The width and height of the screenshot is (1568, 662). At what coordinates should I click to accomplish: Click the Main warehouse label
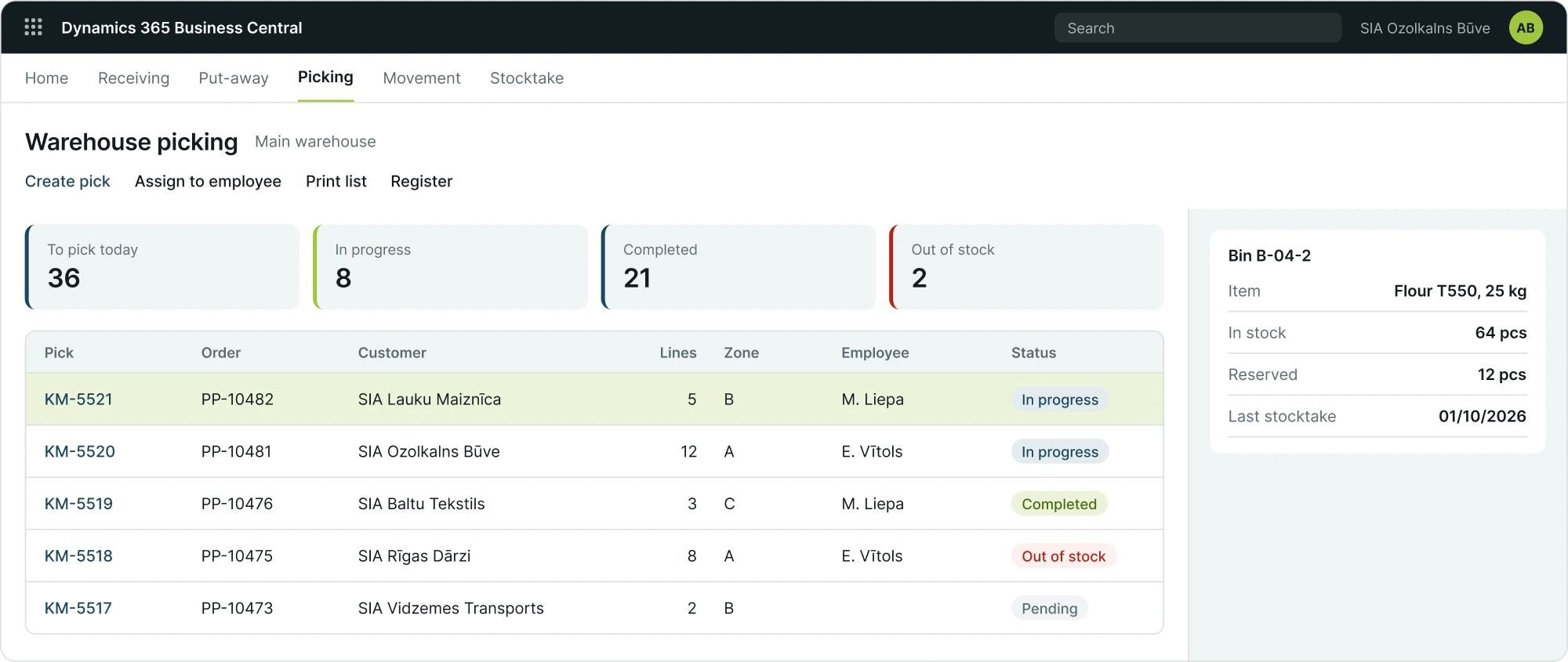point(315,142)
